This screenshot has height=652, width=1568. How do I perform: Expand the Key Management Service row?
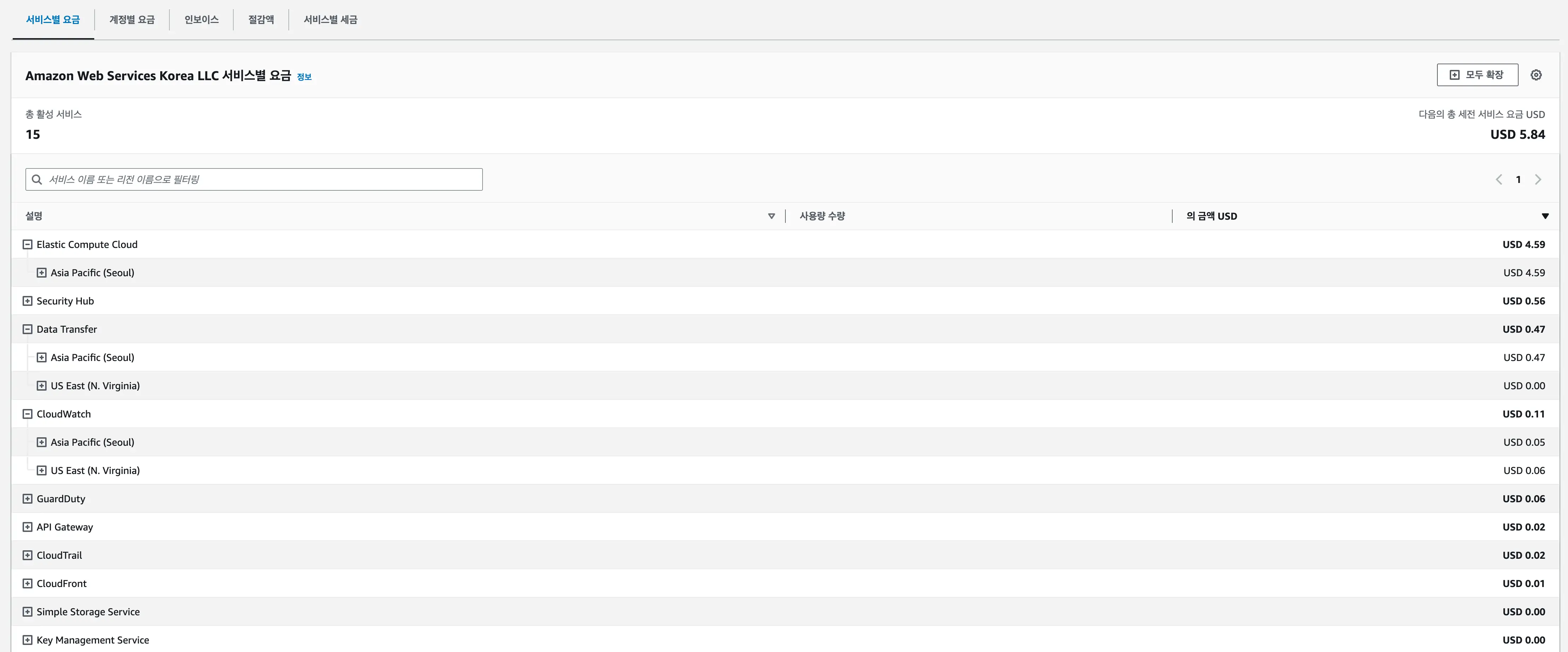pyautogui.click(x=28, y=640)
